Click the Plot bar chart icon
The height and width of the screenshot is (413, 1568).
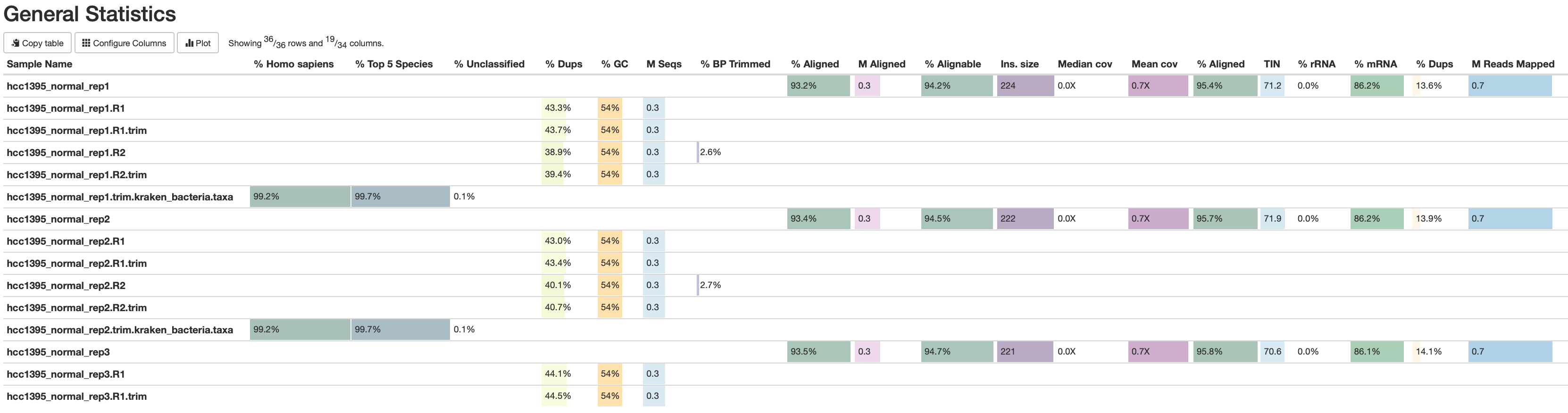pyautogui.click(x=189, y=43)
